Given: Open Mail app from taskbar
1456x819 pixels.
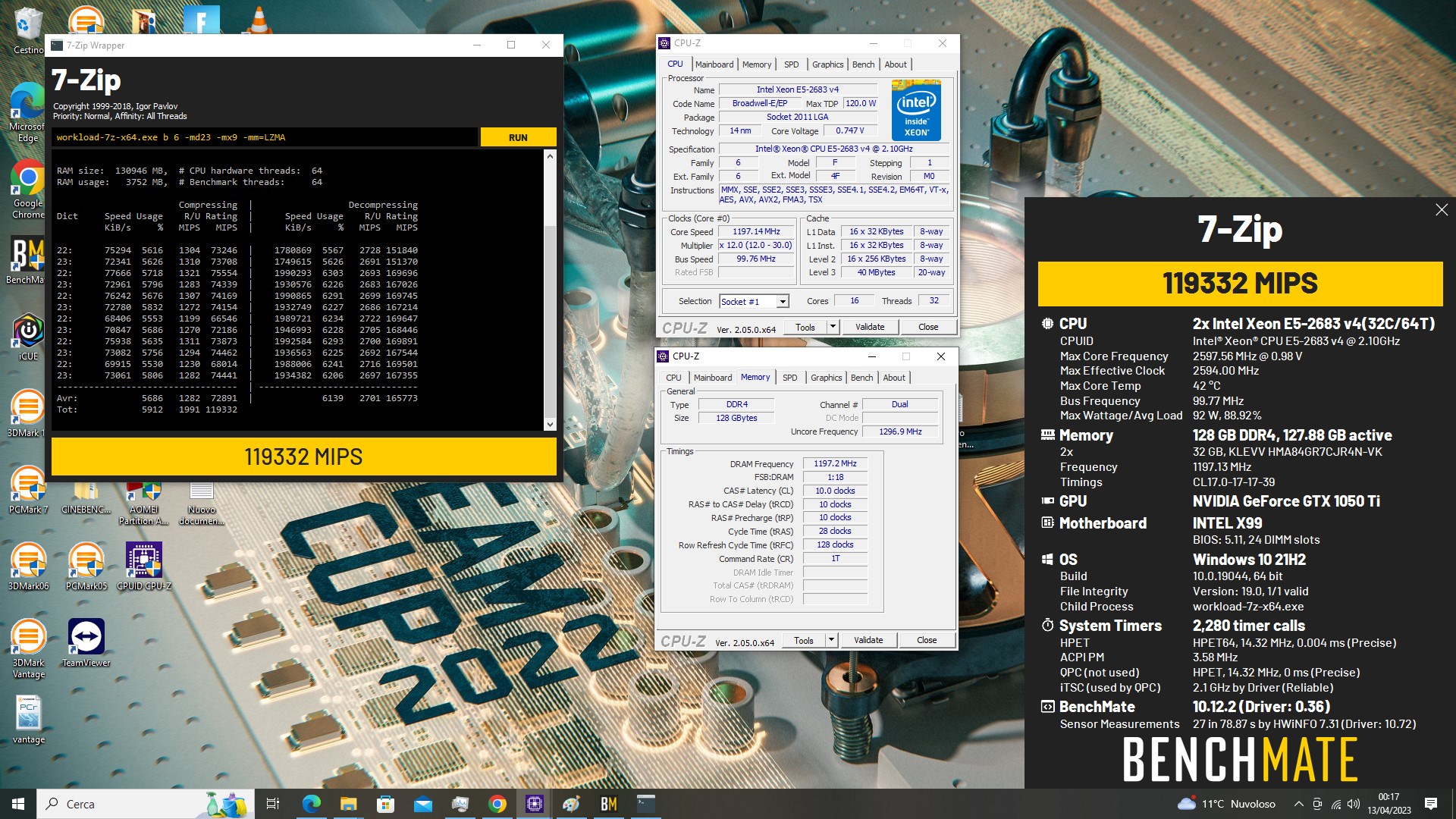Looking at the screenshot, I should [x=422, y=804].
